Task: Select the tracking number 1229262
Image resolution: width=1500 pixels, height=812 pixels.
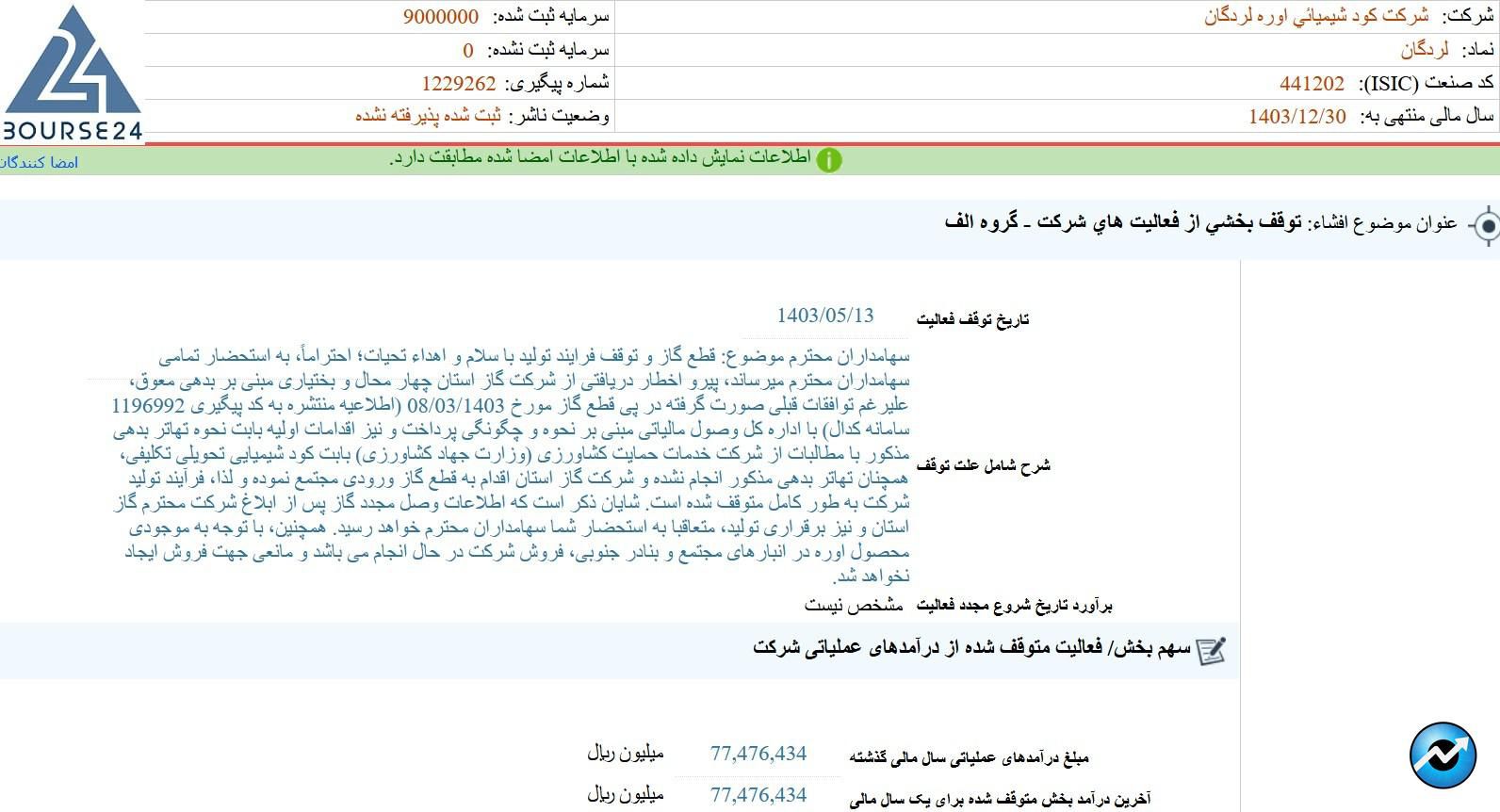Action: 458,84
